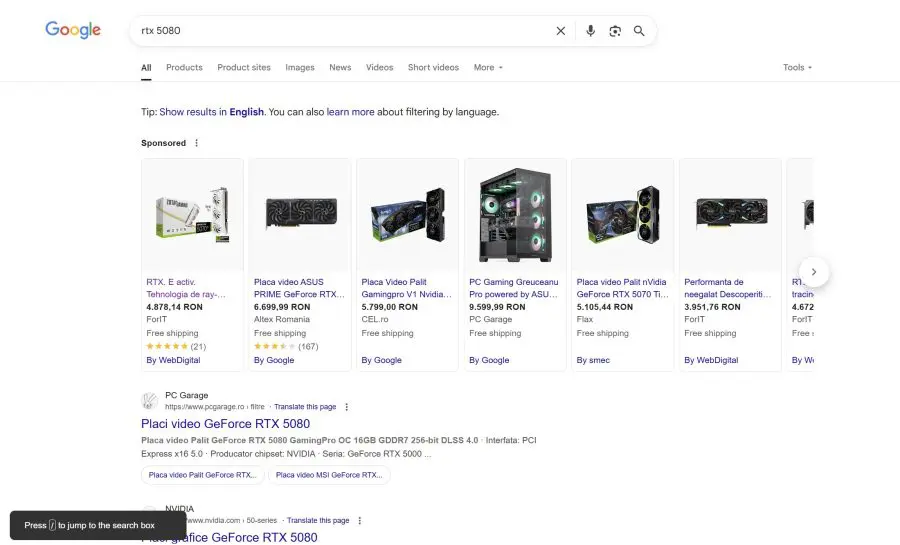This screenshot has height=545, width=900.
Task: Click By Google under PC Garage card
Action: click(489, 360)
